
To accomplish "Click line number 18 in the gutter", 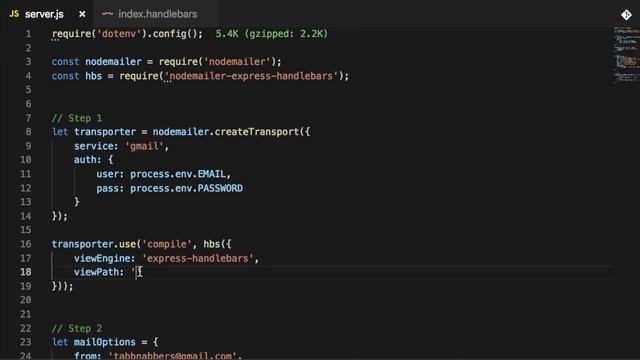I will pos(25,272).
